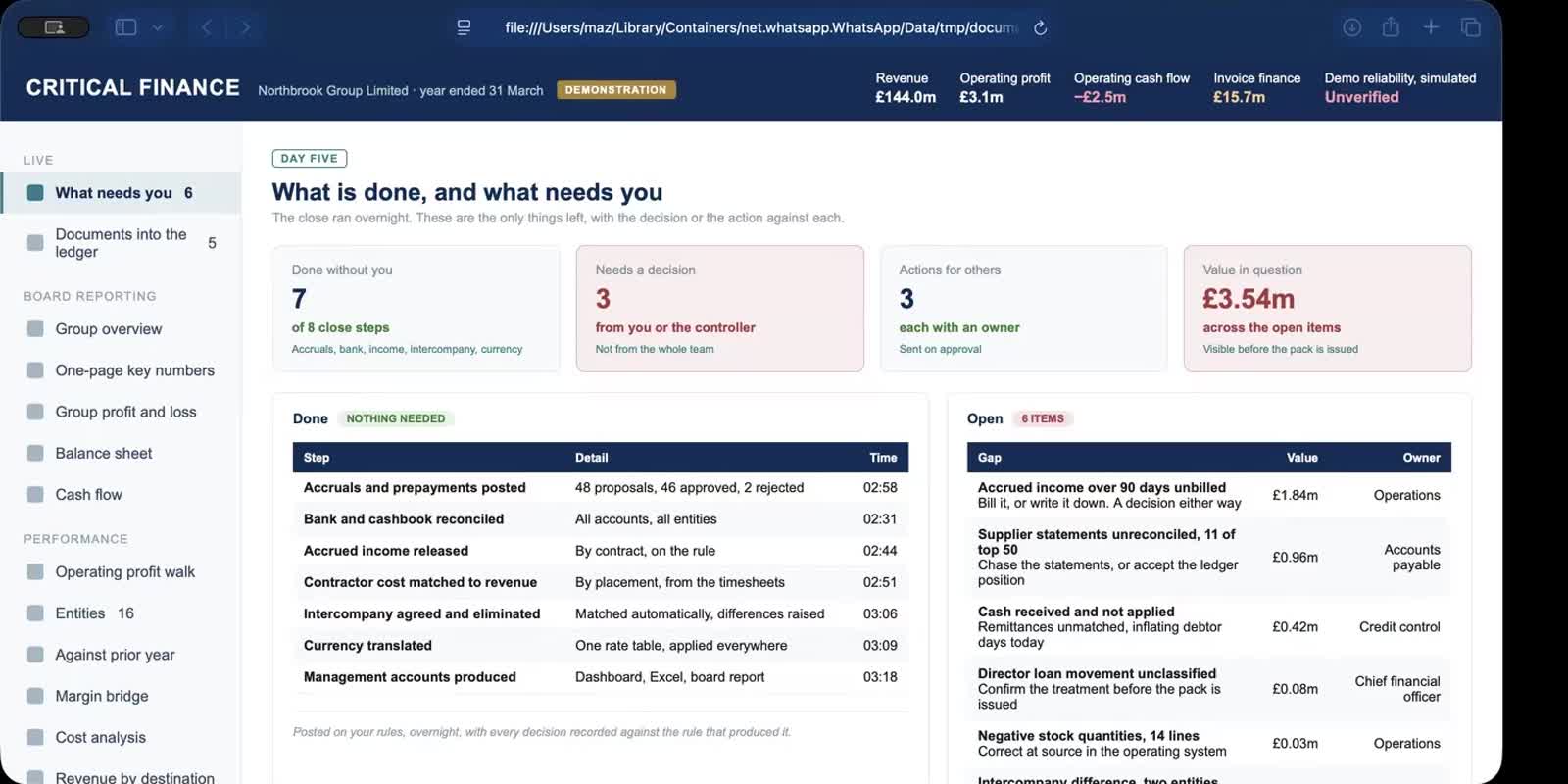Select the 'Invoice finance £15.7m' header metric
Image resolution: width=1568 pixels, height=784 pixels.
[x=1256, y=87]
